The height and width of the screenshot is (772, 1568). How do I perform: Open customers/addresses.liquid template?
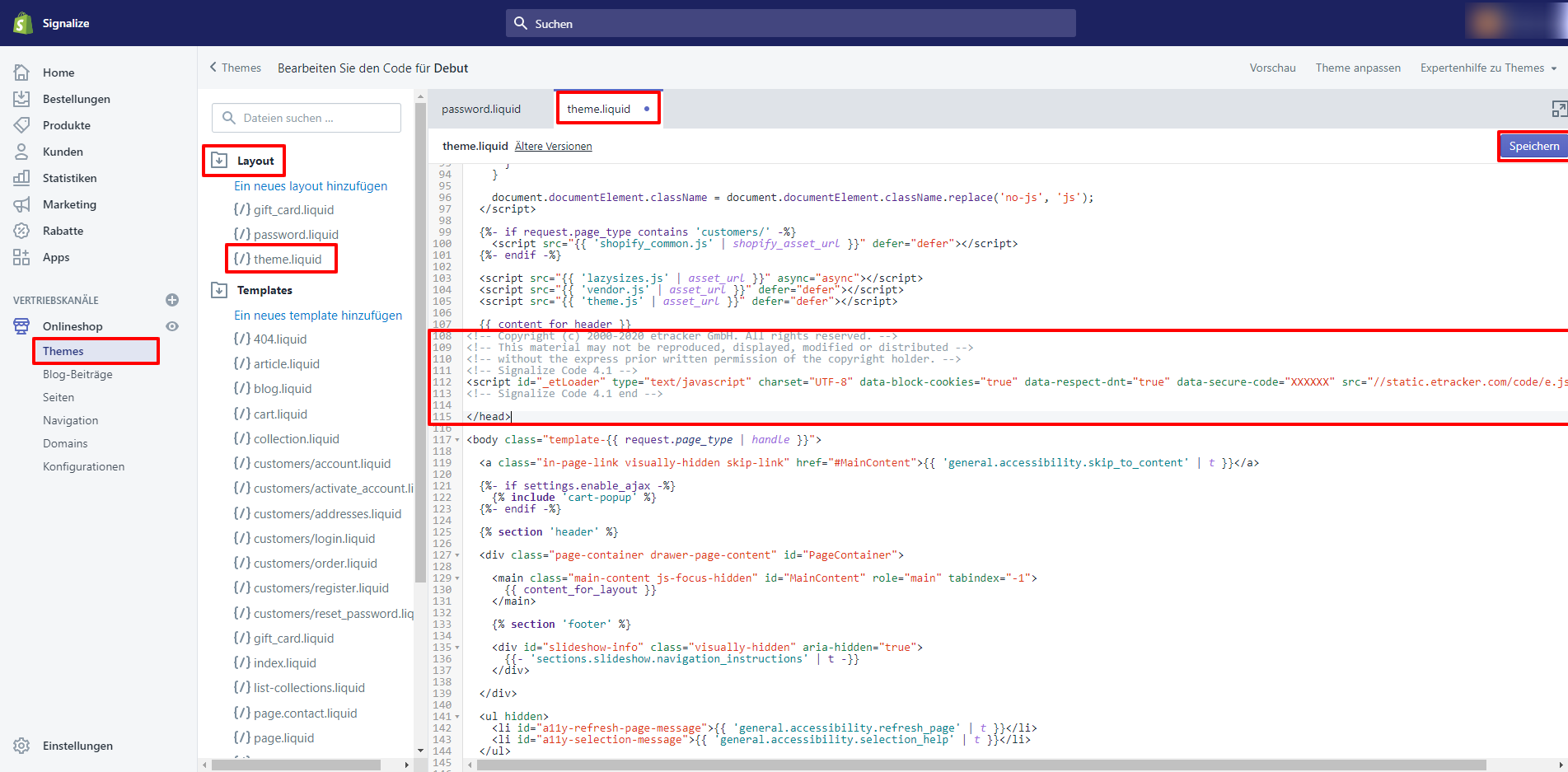316,513
